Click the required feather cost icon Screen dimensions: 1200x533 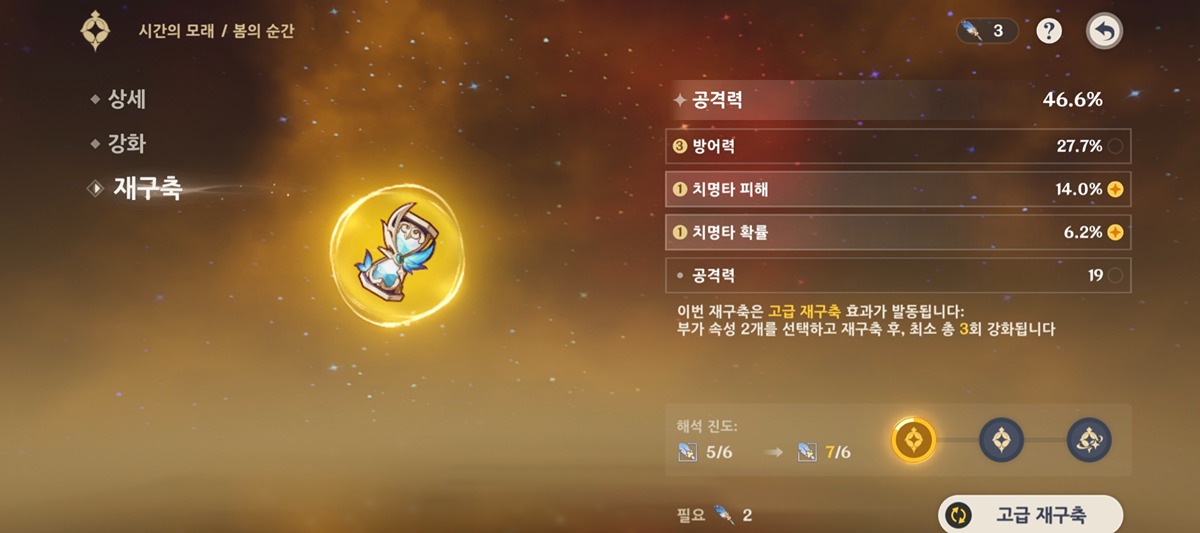pyautogui.click(x=723, y=515)
